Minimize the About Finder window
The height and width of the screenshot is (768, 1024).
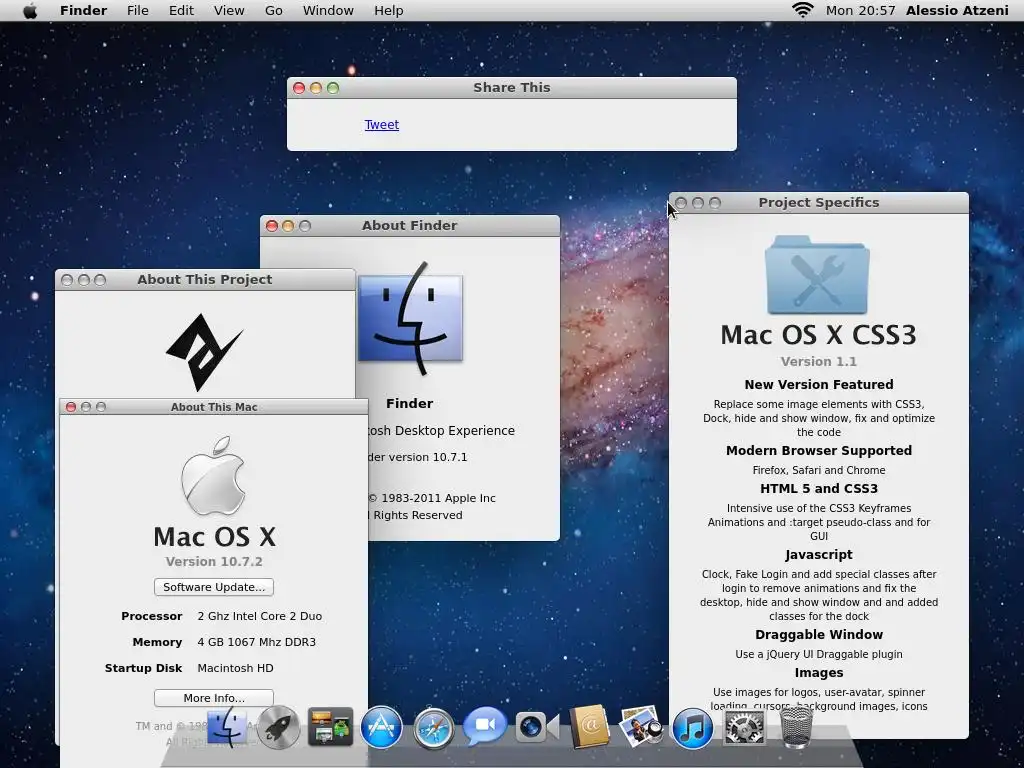(288, 226)
